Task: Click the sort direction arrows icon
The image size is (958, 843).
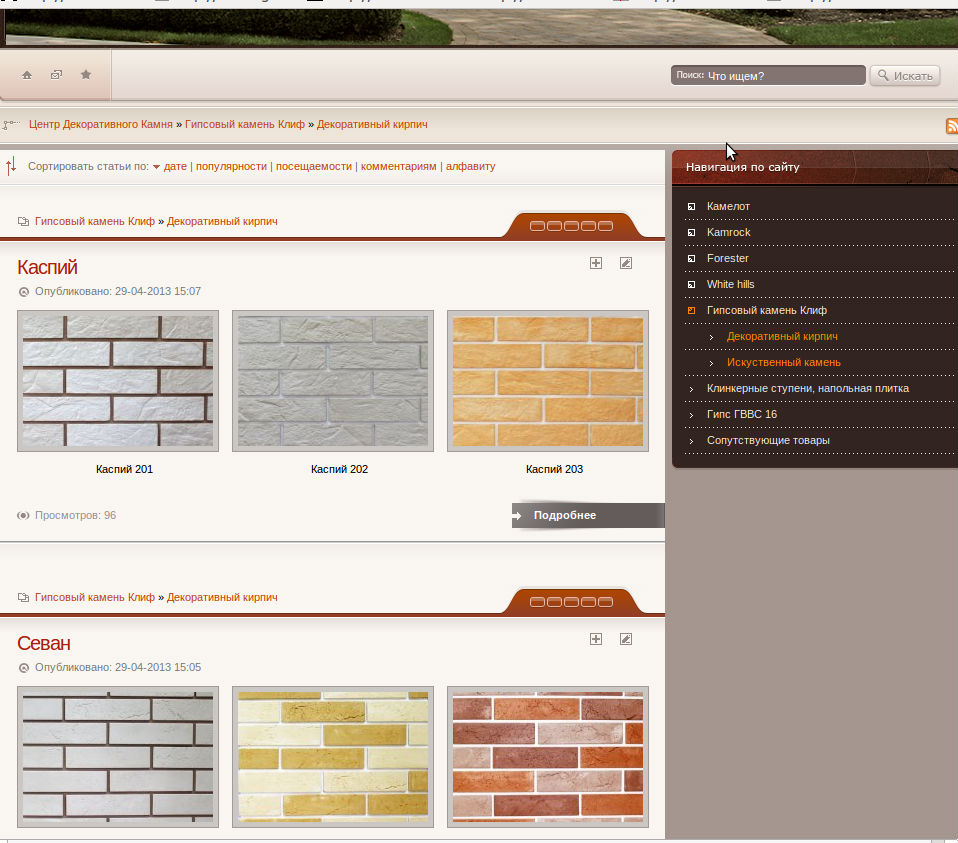Action: 11,166
